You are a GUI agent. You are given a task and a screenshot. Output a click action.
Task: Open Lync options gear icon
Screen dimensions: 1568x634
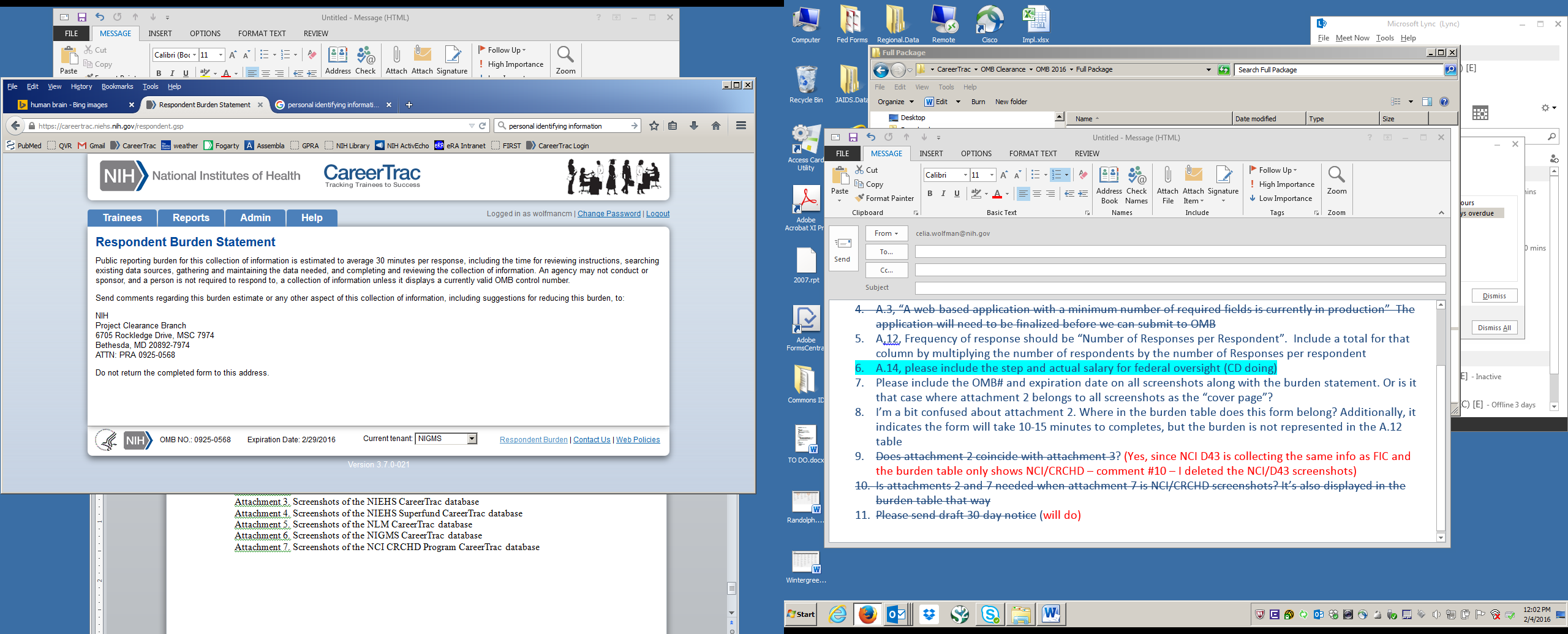1545,108
